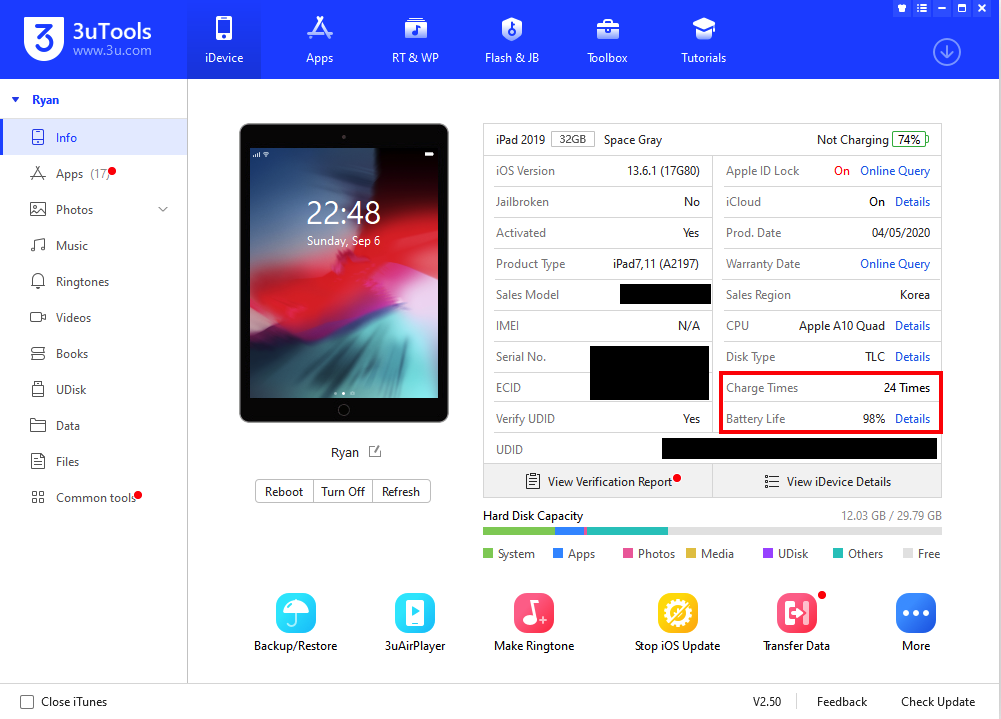1001x719 pixels.
Task: Click View Verification Report
Action: tap(598, 481)
